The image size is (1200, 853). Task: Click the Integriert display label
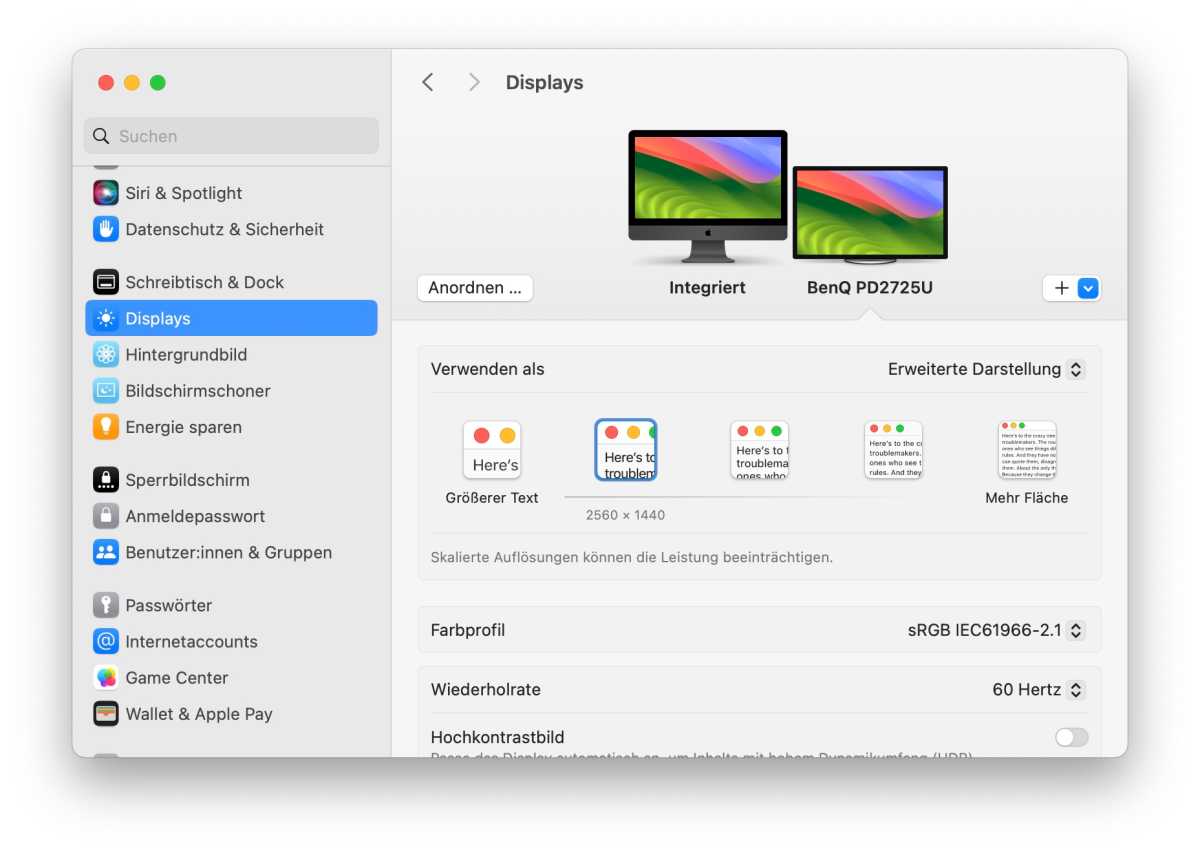pos(707,288)
